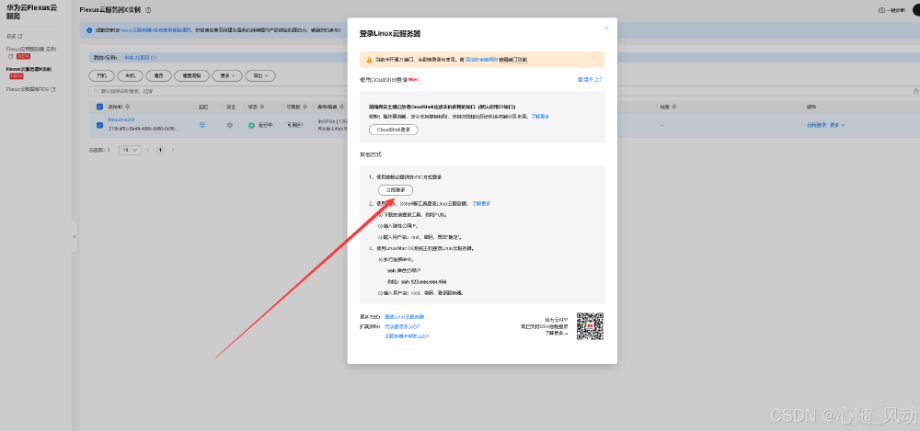Image resolution: width=920 pixels, height=431 pixels.
Task: Expand the More dropdown in the instance toolbar
Action: (226, 76)
